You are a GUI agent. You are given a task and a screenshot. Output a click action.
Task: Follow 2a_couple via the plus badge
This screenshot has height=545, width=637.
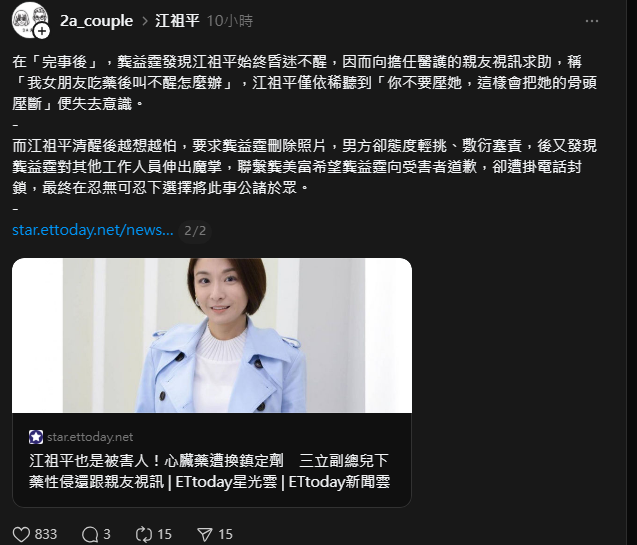click(x=41, y=31)
